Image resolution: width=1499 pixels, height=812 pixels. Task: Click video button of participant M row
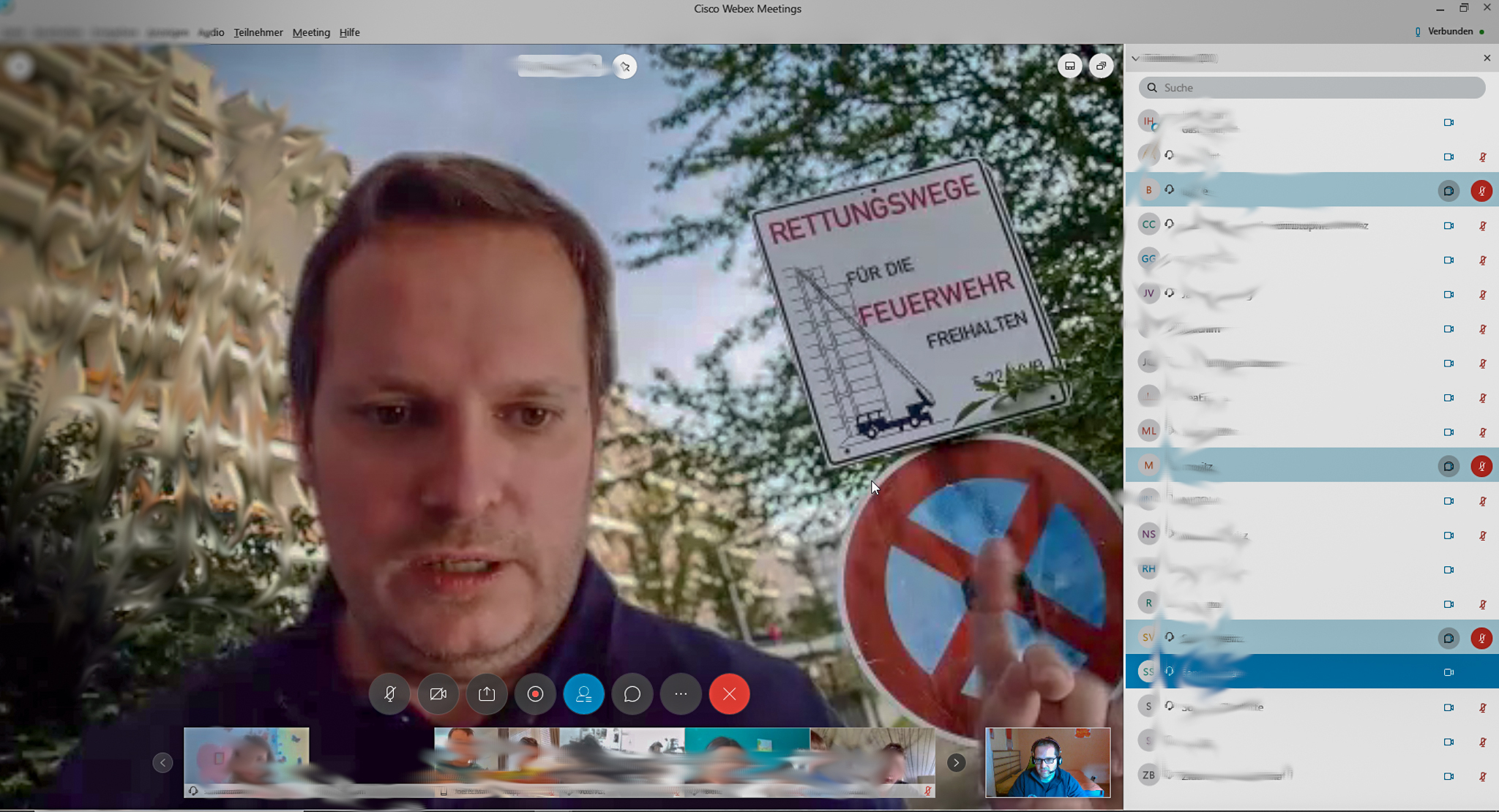pyautogui.click(x=1448, y=466)
